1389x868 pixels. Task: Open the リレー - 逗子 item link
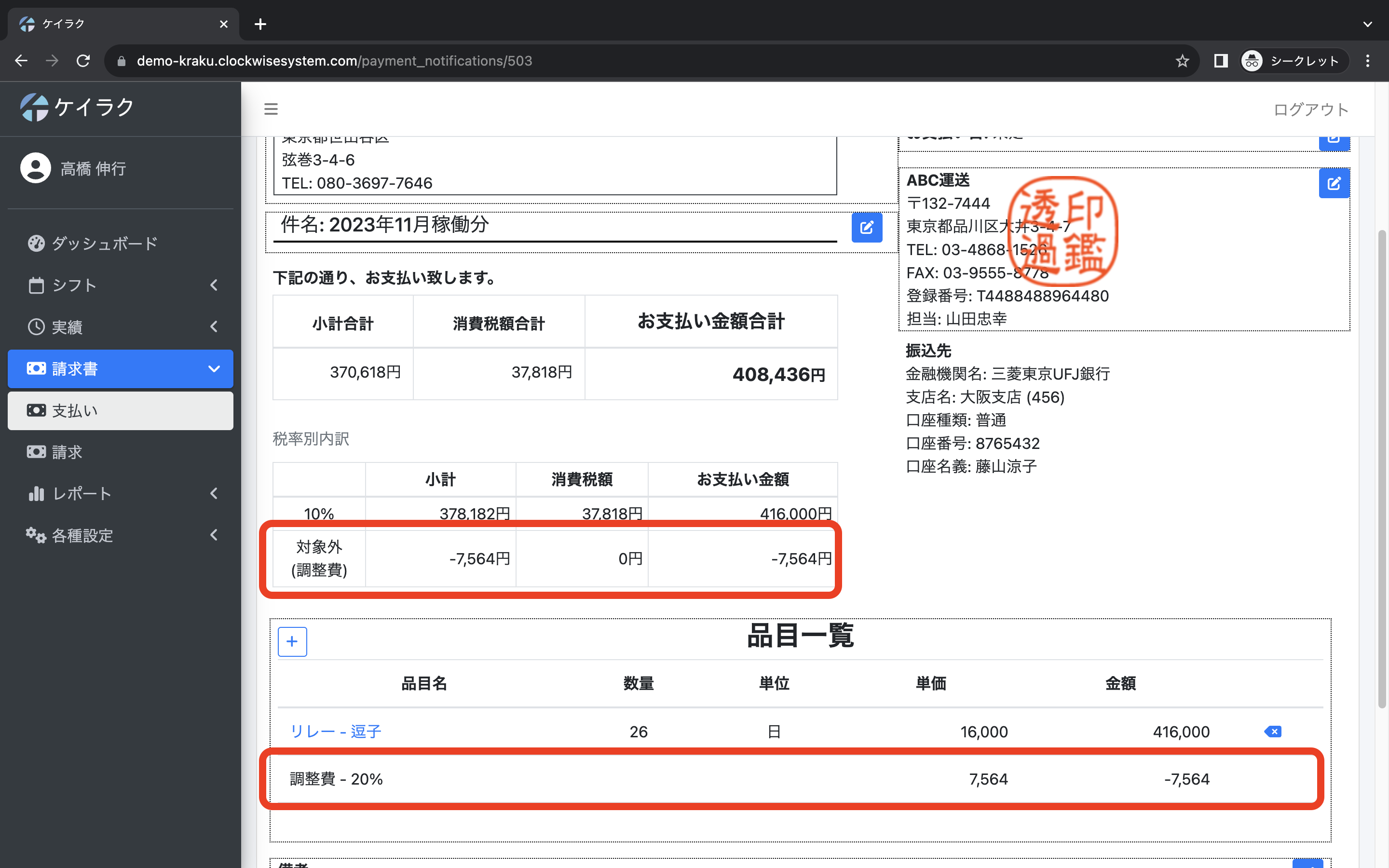(336, 732)
